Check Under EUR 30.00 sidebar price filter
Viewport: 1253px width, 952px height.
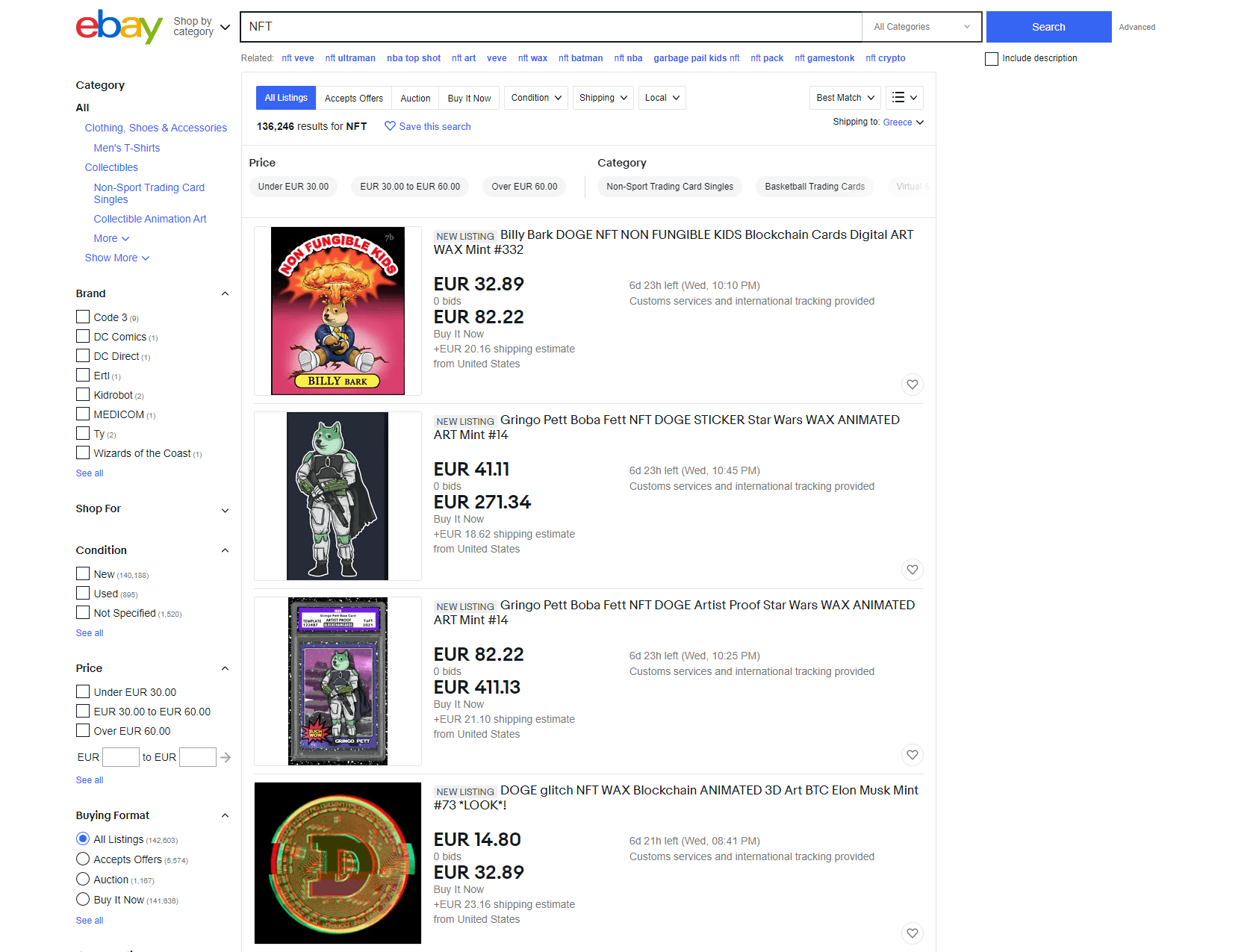click(83, 691)
